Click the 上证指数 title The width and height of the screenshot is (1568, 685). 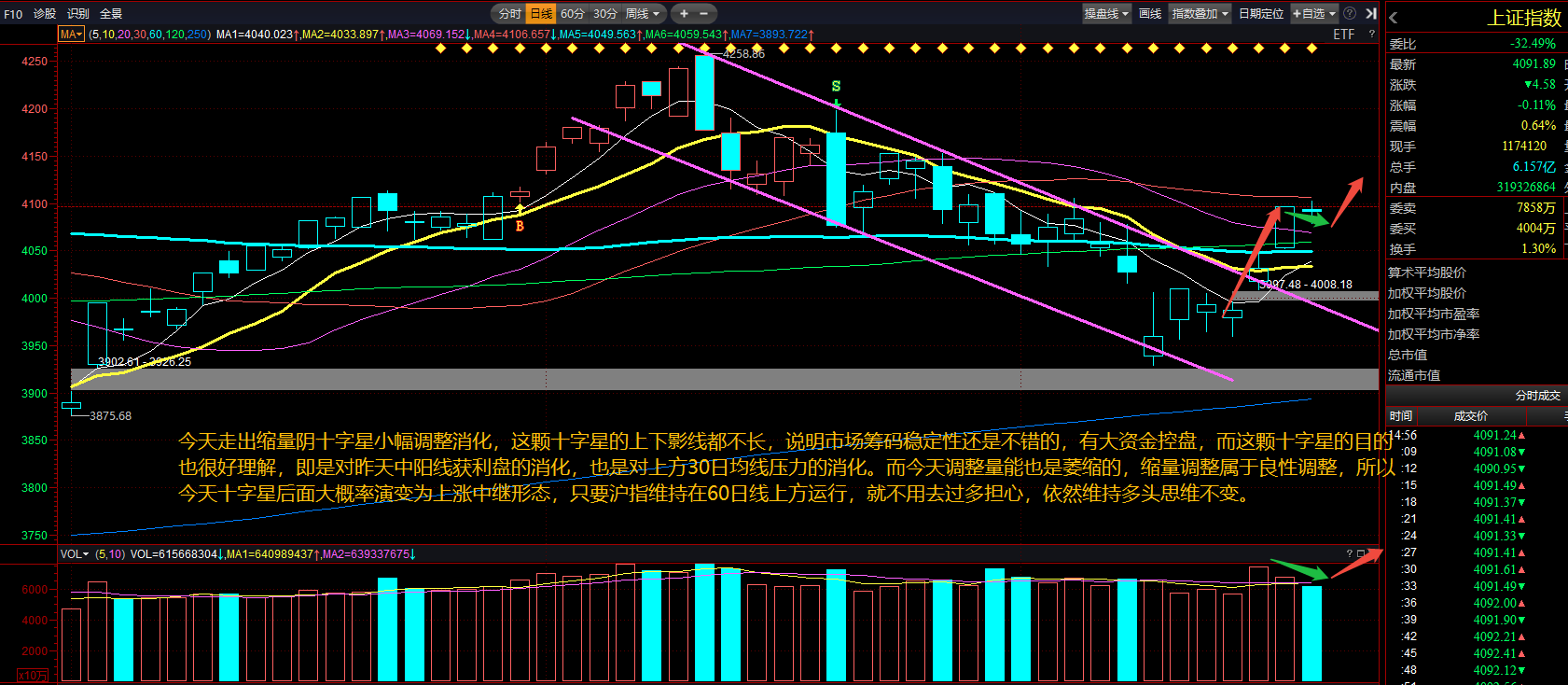click(x=1524, y=18)
